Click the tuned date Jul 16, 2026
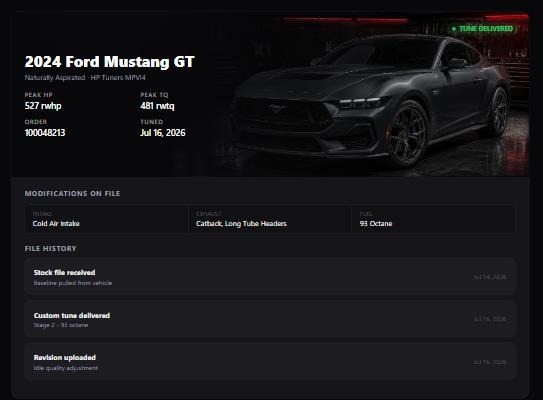The image size is (543, 400). click(163, 133)
